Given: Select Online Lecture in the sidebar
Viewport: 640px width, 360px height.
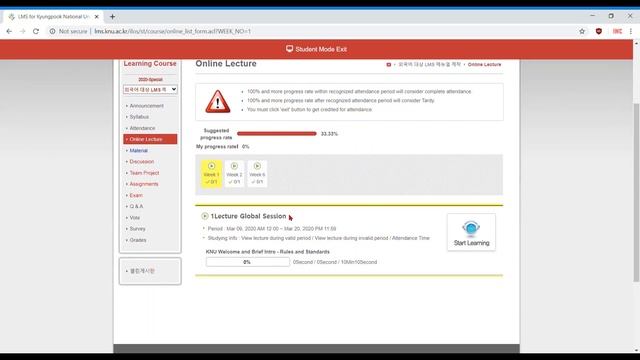Looking at the screenshot, I should click(x=150, y=139).
